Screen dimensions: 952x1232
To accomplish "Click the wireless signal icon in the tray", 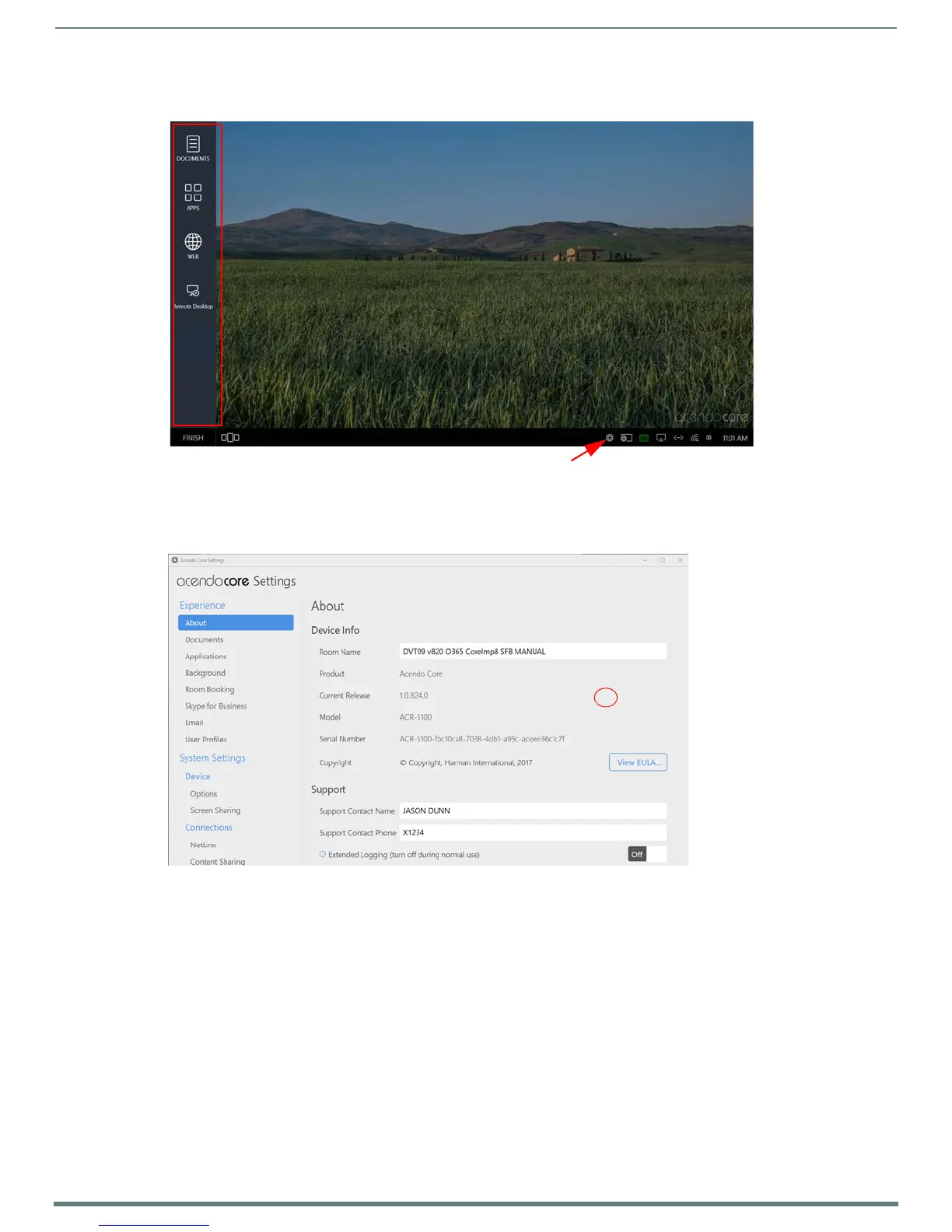I will click(695, 438).
